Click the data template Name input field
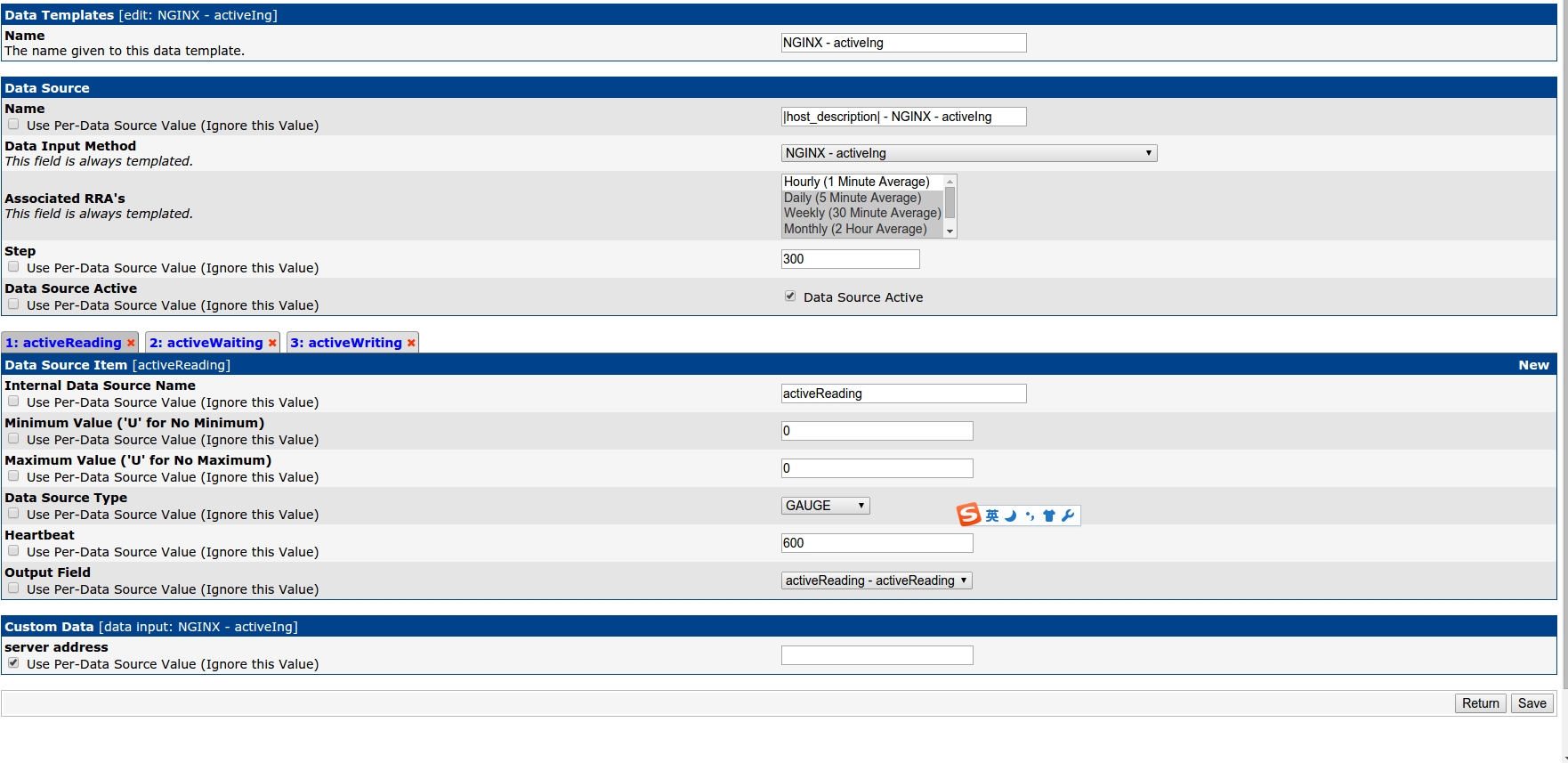 coord(904,43)
